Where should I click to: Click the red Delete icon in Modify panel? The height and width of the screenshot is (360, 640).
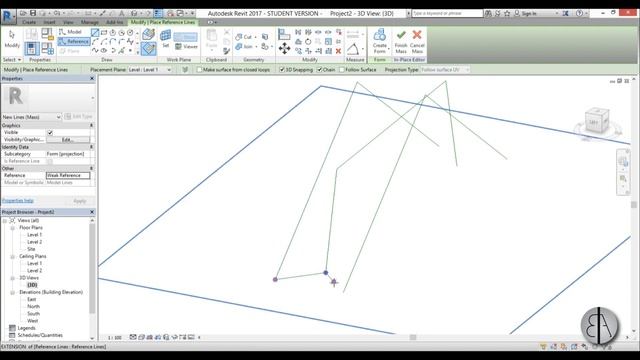338,51
